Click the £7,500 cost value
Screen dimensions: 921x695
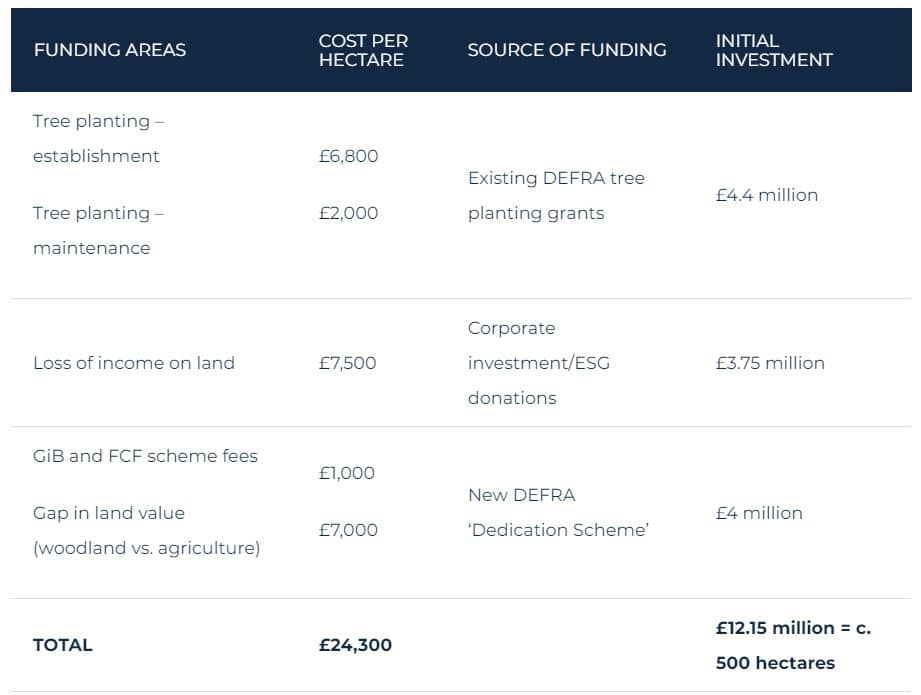347,363
